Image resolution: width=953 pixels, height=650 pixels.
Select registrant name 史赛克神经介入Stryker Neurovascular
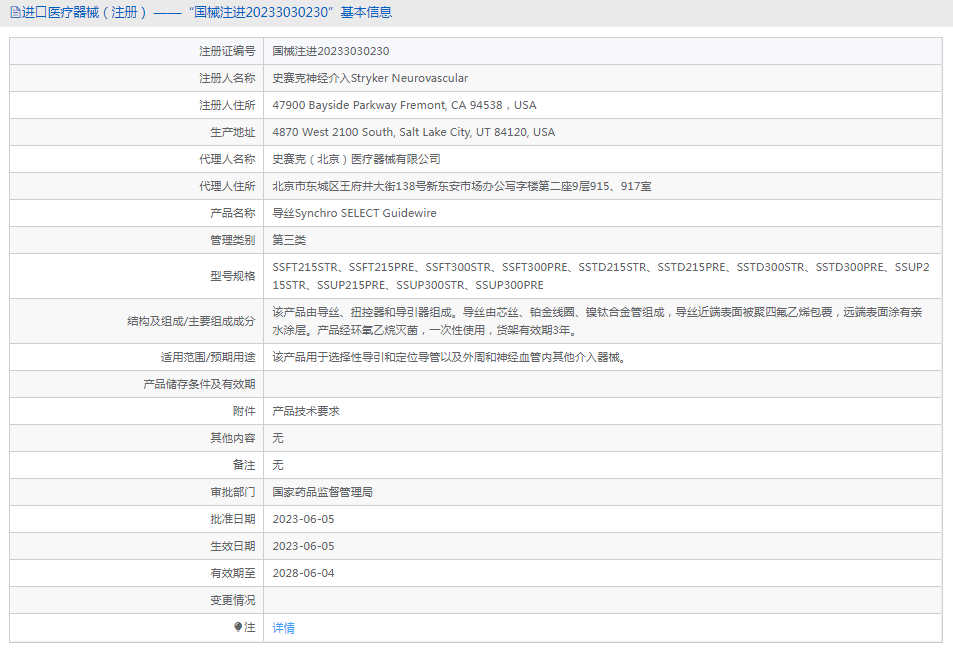[x=370, y=78]
